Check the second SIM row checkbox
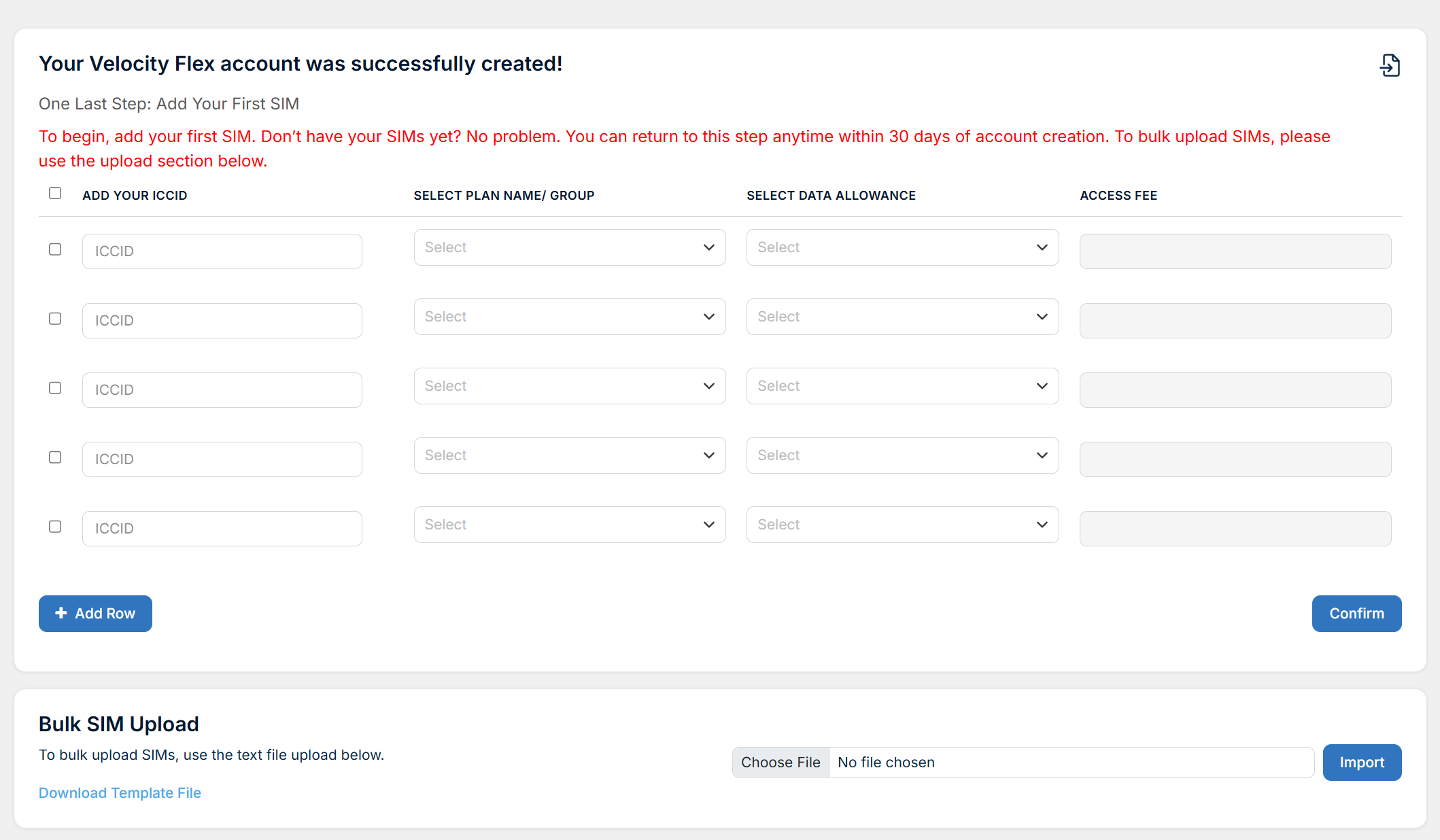This screenshot has width=1440, height=840. coord(55,319)
